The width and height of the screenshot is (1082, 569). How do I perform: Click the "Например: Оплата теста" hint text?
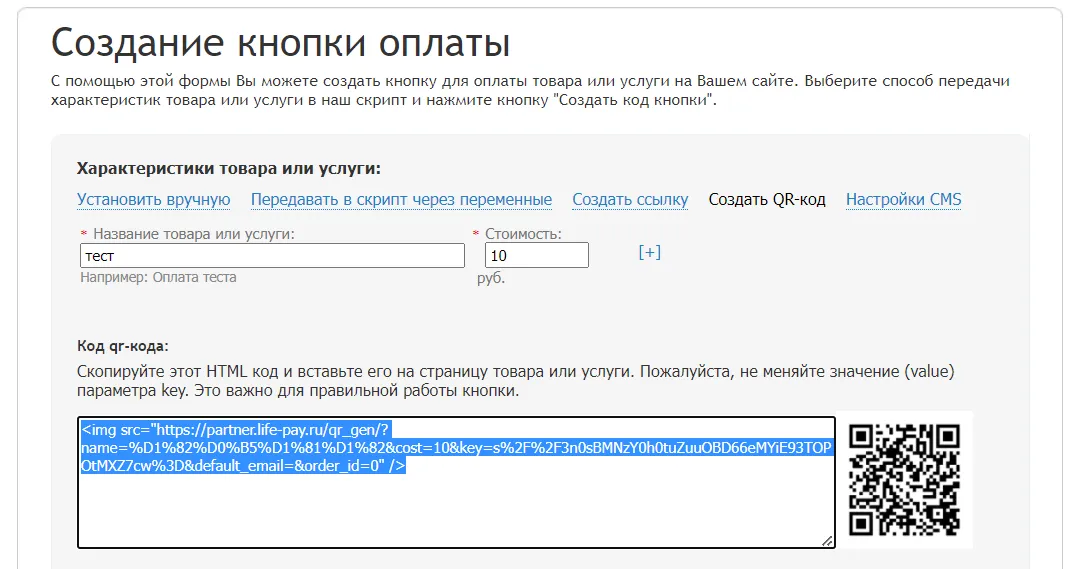click(158, 277)
